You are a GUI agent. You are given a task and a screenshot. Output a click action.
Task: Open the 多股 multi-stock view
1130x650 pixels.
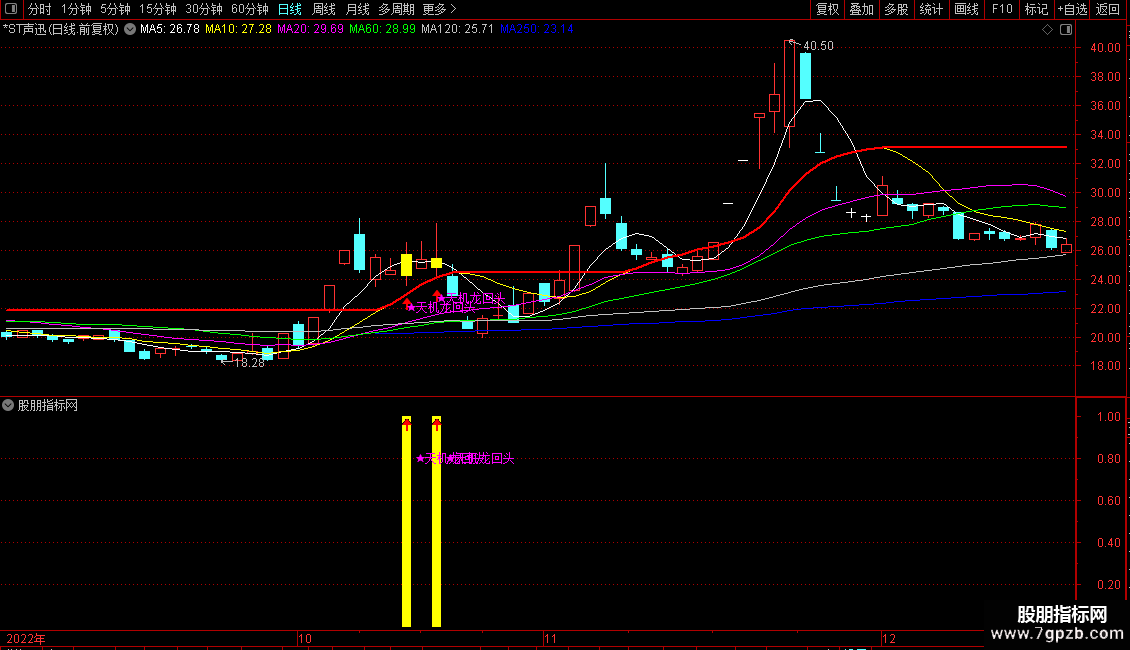896,9
